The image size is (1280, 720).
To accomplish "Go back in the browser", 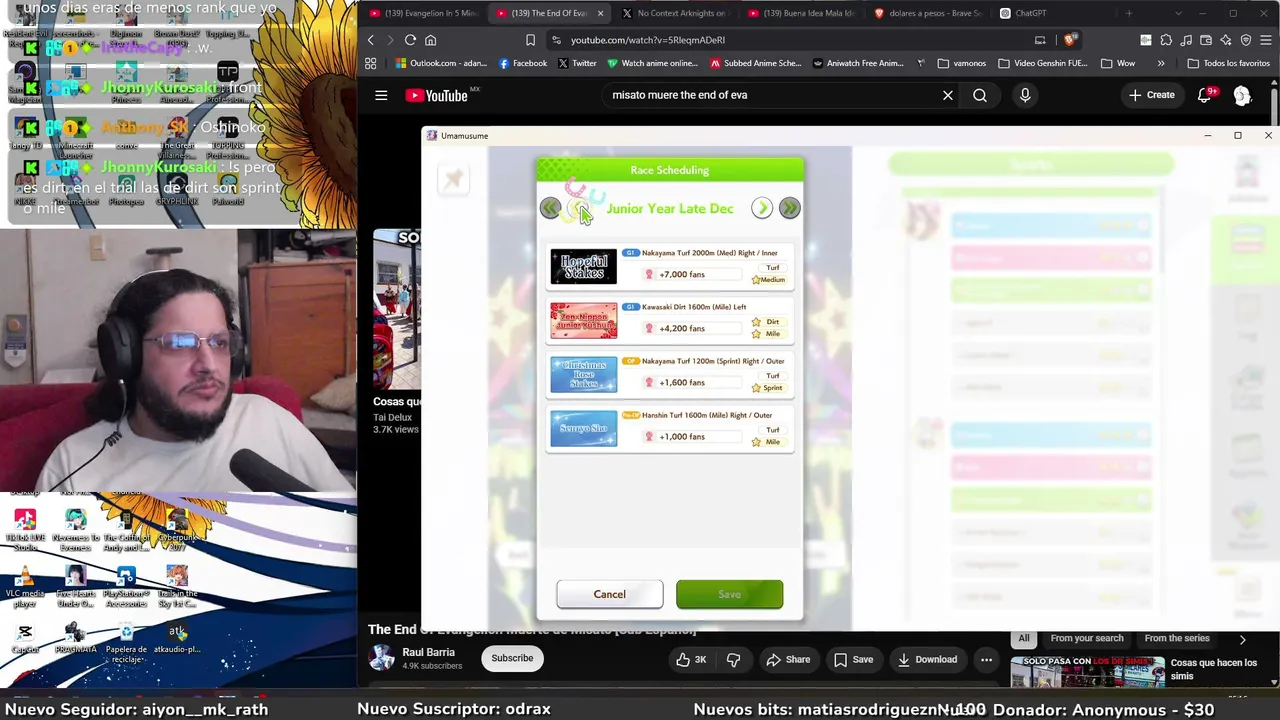I will (370, 40).
